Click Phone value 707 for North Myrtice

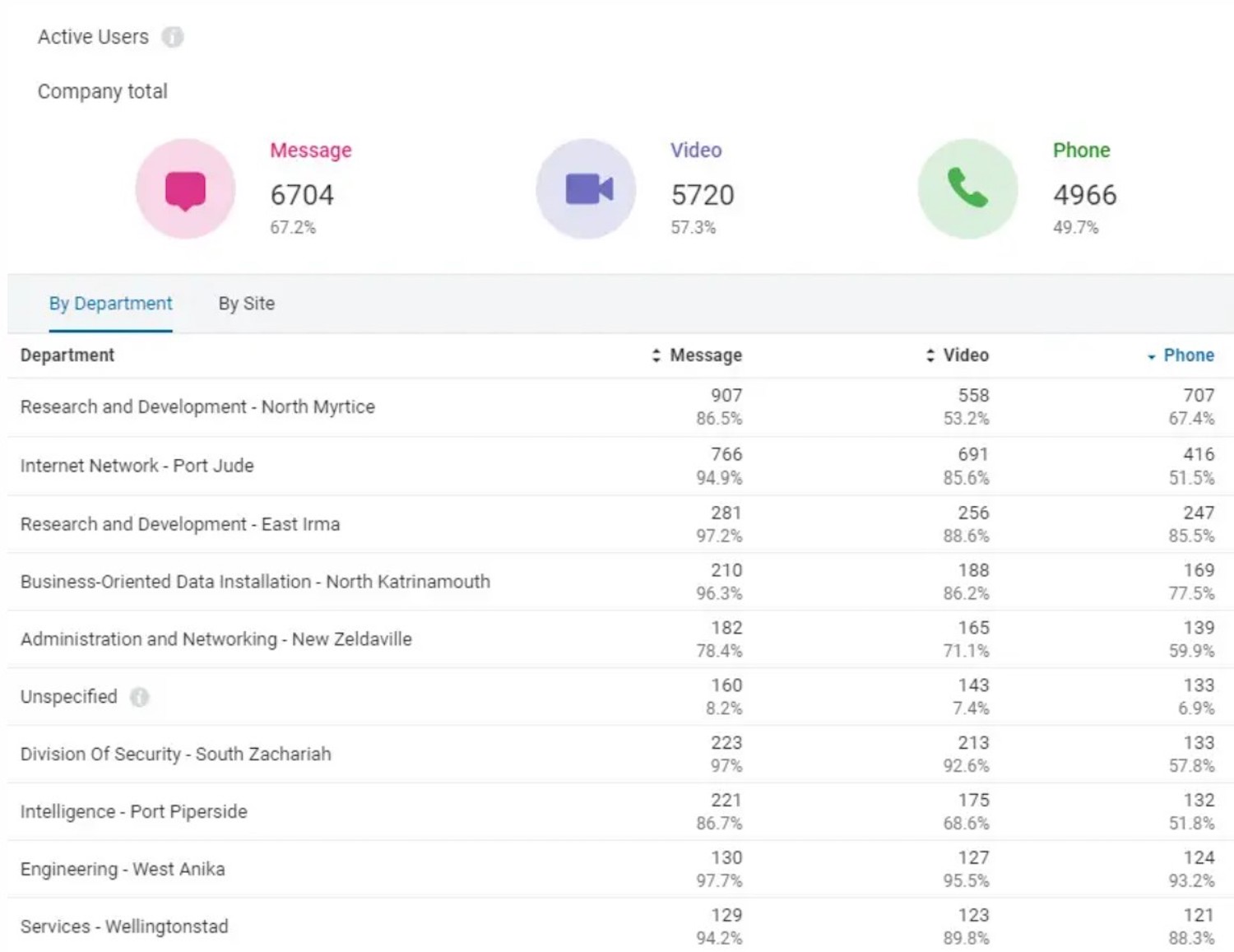click(x=1199, y=396)
